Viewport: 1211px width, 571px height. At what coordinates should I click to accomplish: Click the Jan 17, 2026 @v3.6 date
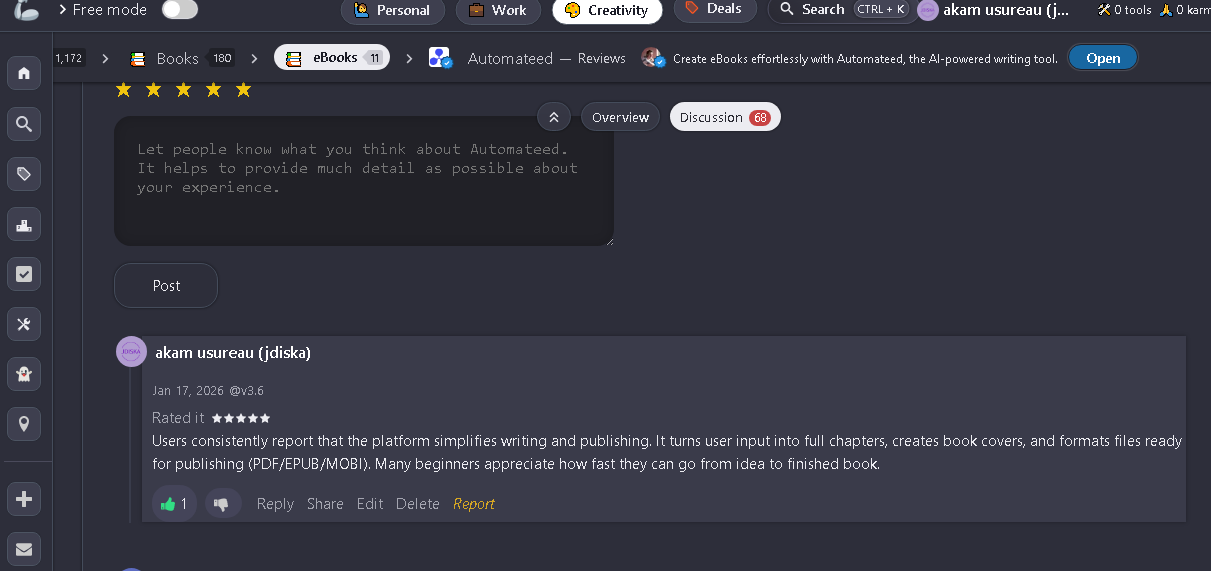tap(208, 391)
